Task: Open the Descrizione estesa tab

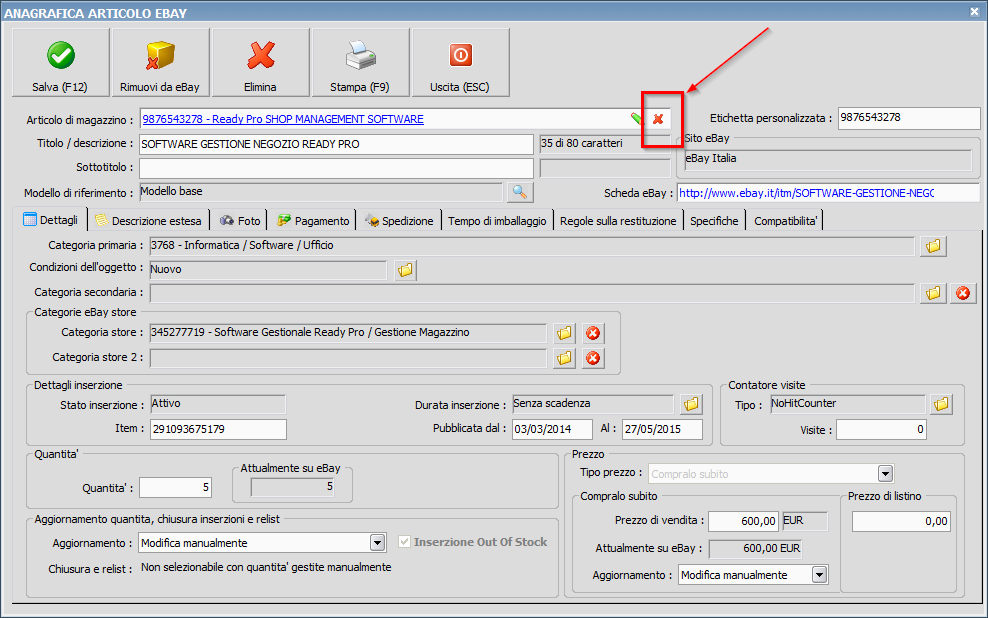Action: coord(149,220)
